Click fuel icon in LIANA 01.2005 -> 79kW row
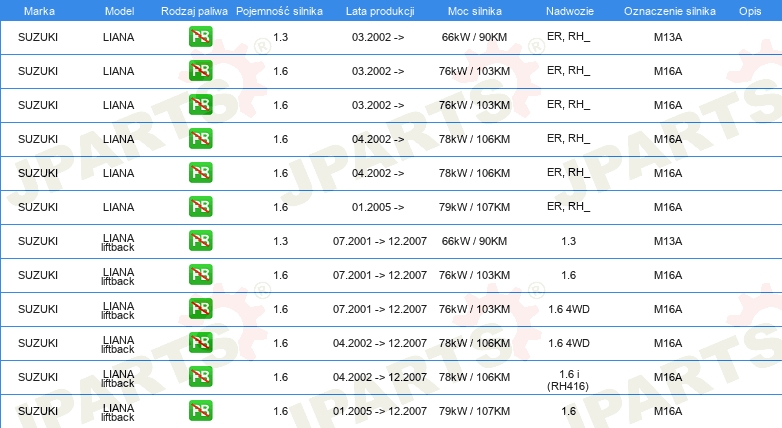Screen dimensions: 782x428 tap(200, 207)
